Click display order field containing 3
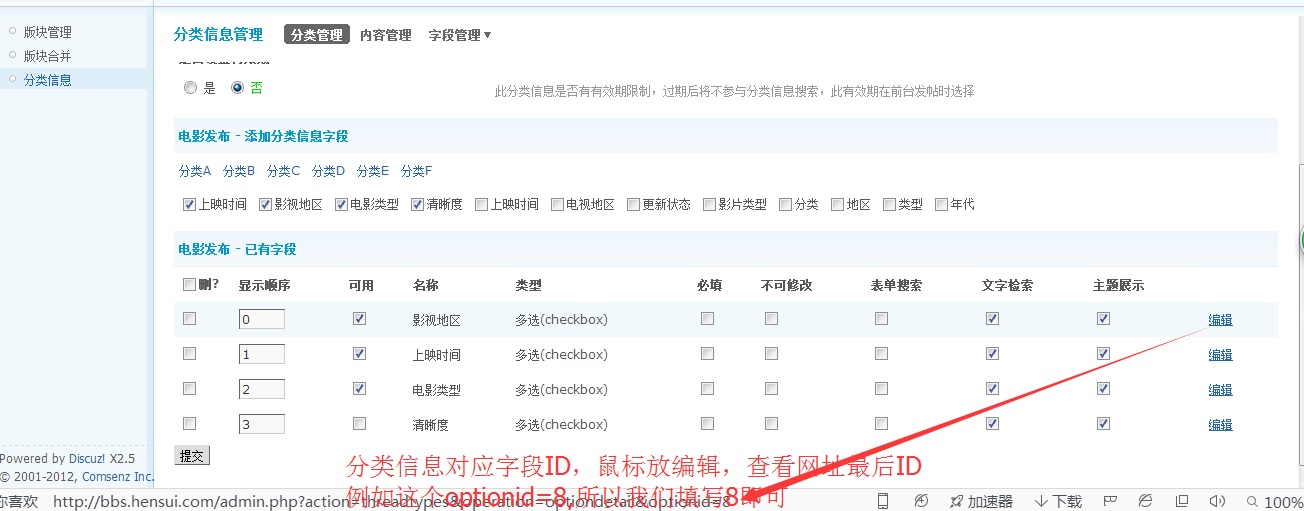The image size is (1304, 511). coord(262,424)
